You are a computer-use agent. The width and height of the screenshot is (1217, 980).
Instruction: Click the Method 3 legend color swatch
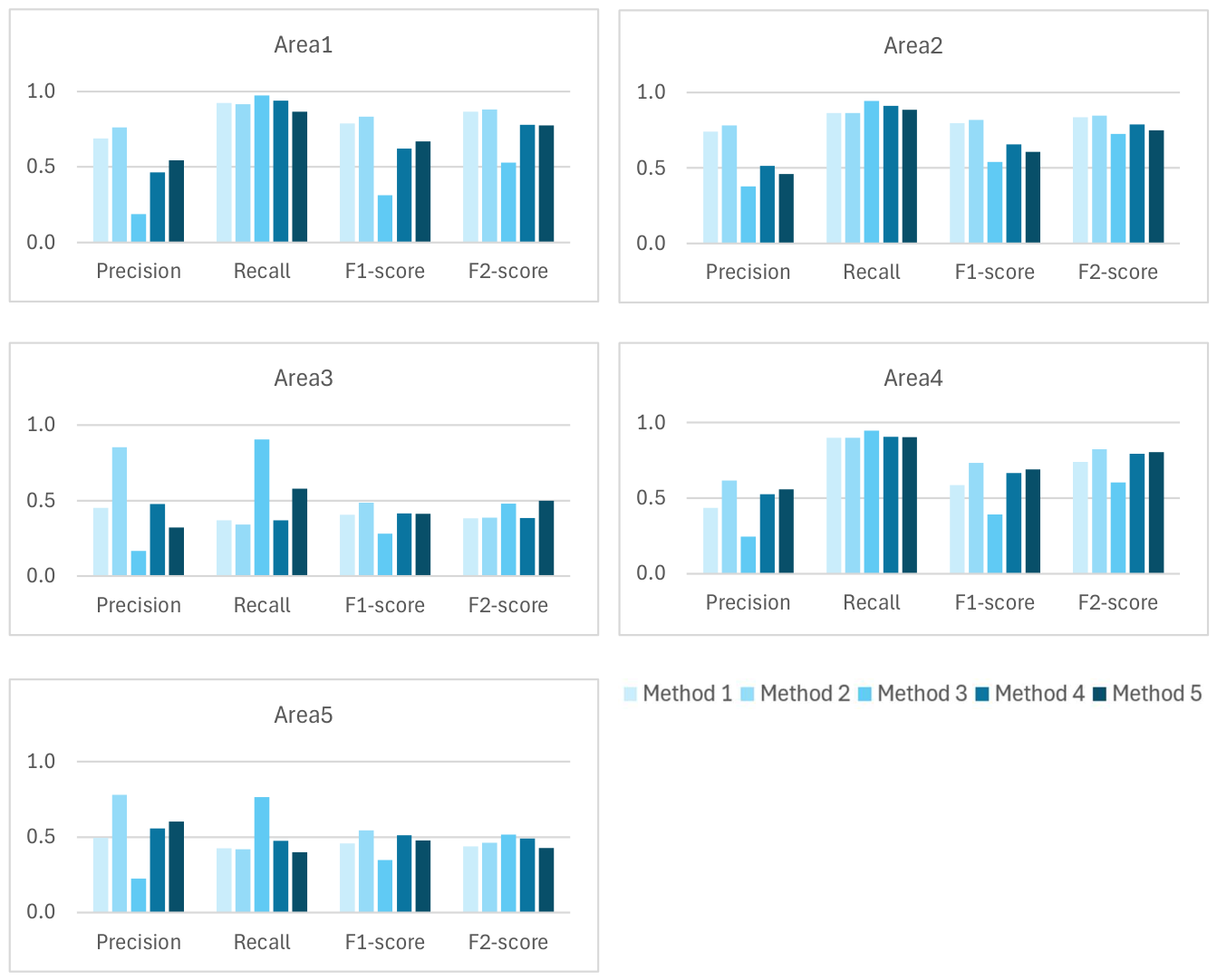click(x=864, y=695)
